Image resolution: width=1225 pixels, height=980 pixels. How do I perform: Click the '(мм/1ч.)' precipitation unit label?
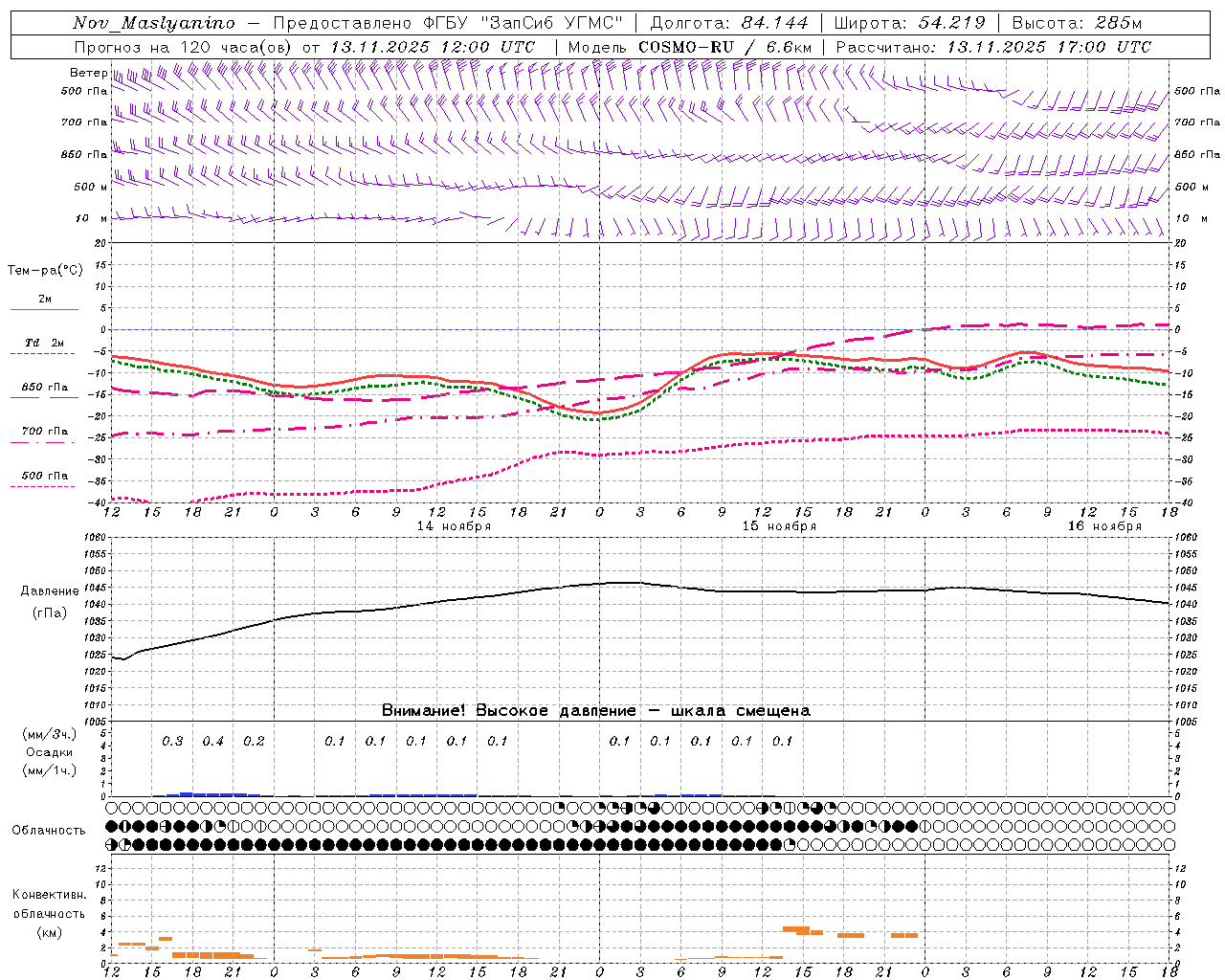[x=50, y=770]
